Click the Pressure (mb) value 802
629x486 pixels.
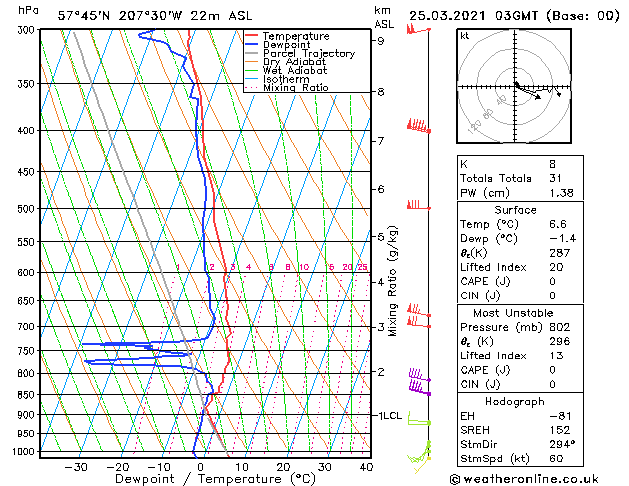(x=560, y=327)
